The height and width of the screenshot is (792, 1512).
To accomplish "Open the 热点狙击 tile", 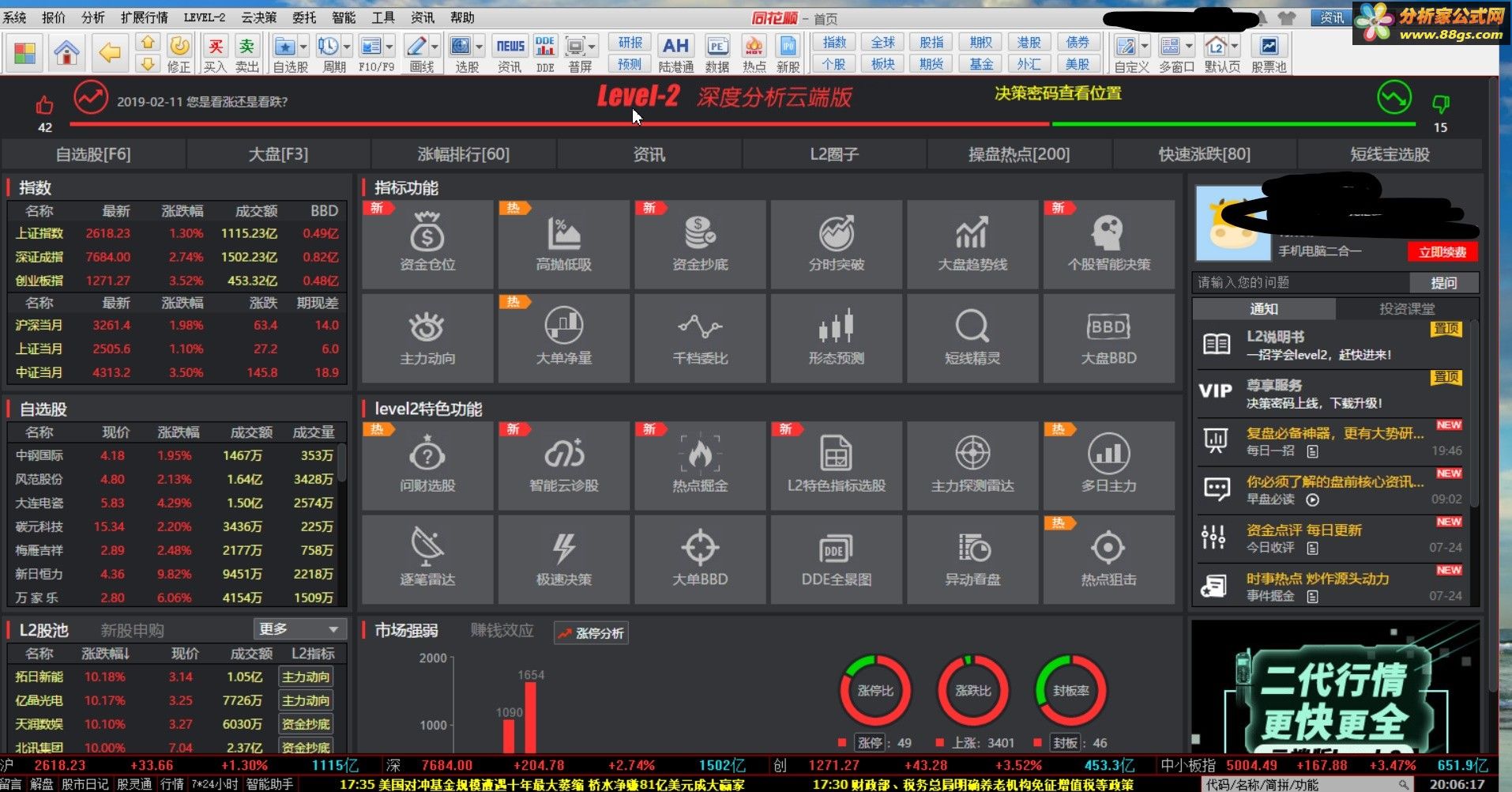I will [x=1109, y=560].
